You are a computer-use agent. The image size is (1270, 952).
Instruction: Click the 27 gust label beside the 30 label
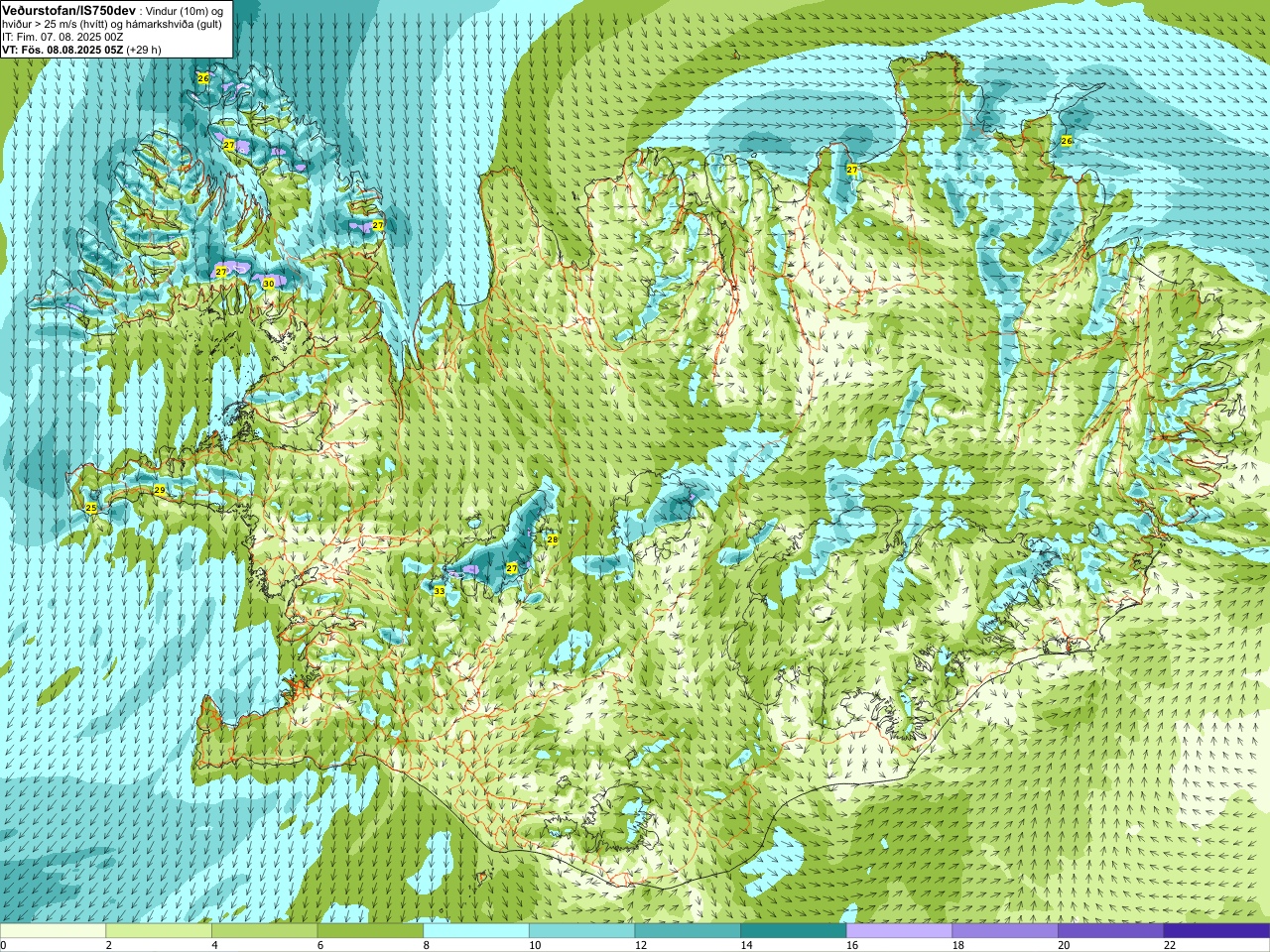point(221,271)
